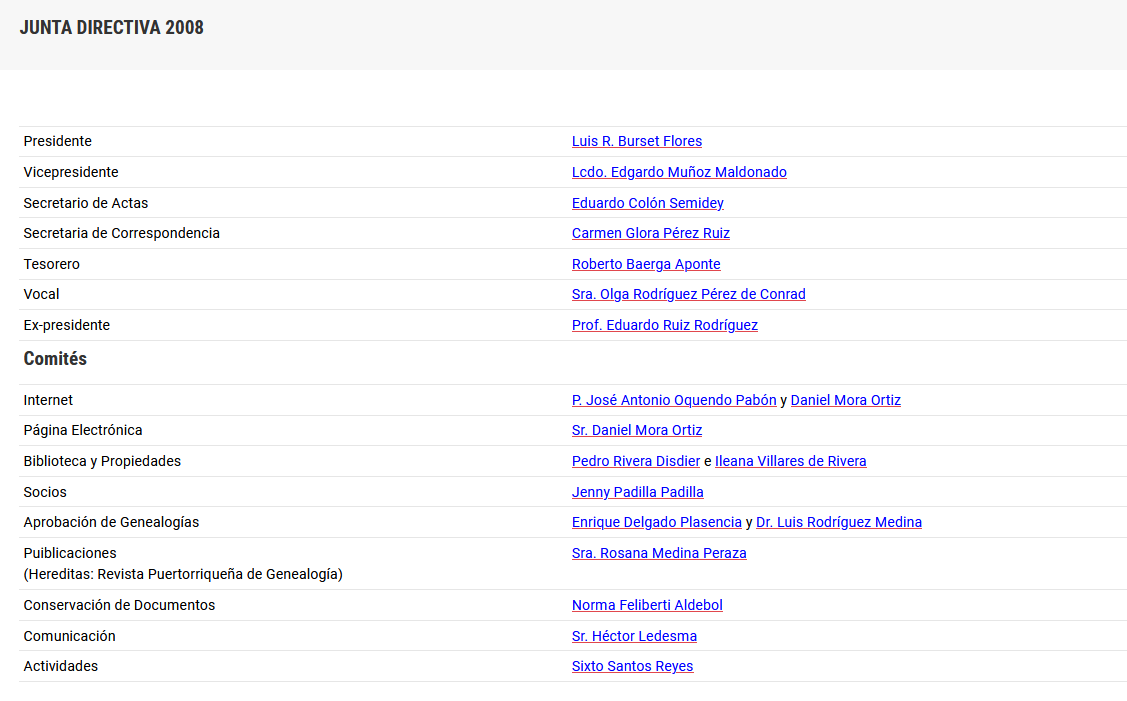Viewport: 1127px width, 701px height.
Task: Select Jenny Padilla Padilla link
Action: coord(637,492)
